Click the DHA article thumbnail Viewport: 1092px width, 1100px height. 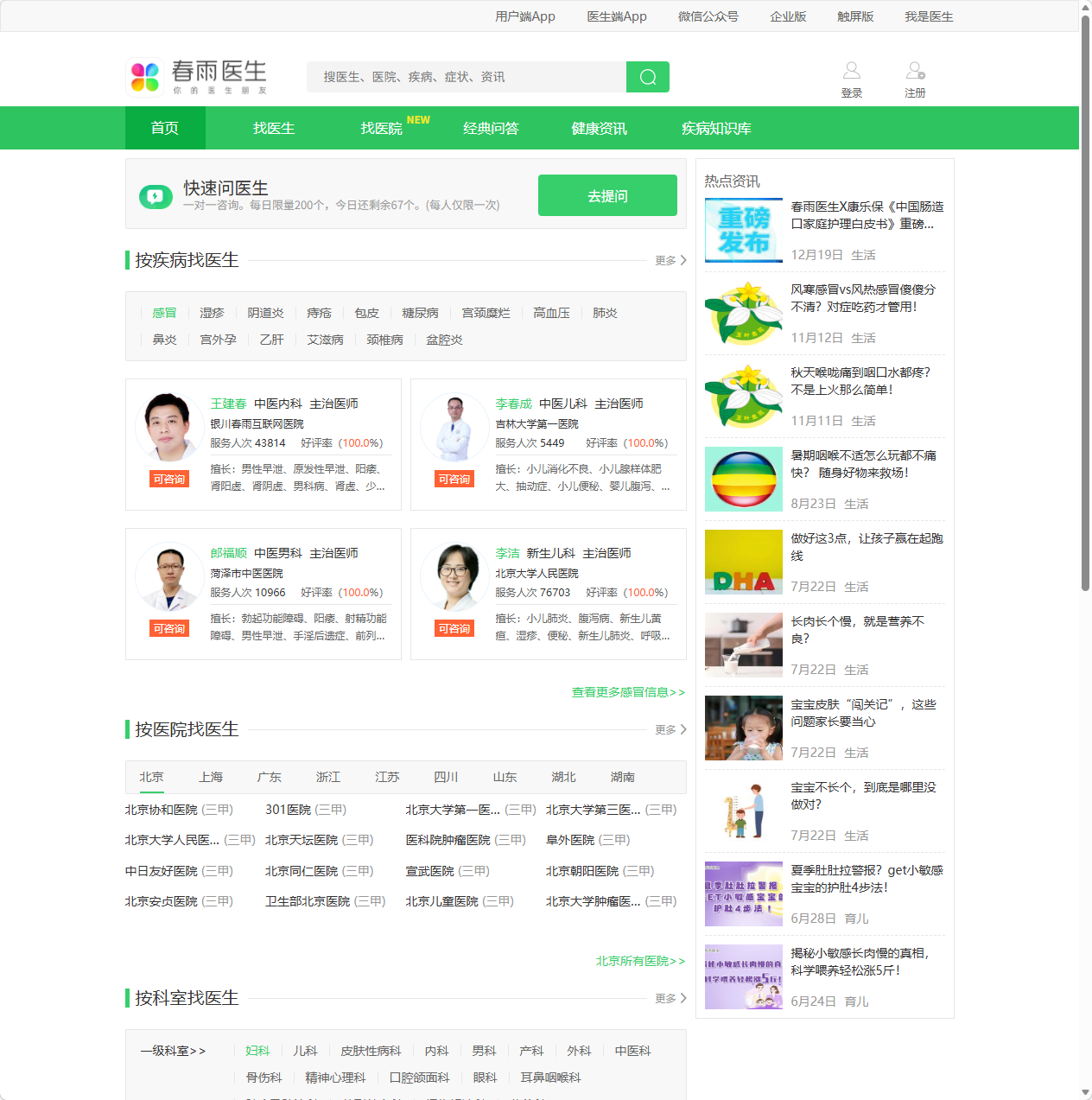click(743, 562)
